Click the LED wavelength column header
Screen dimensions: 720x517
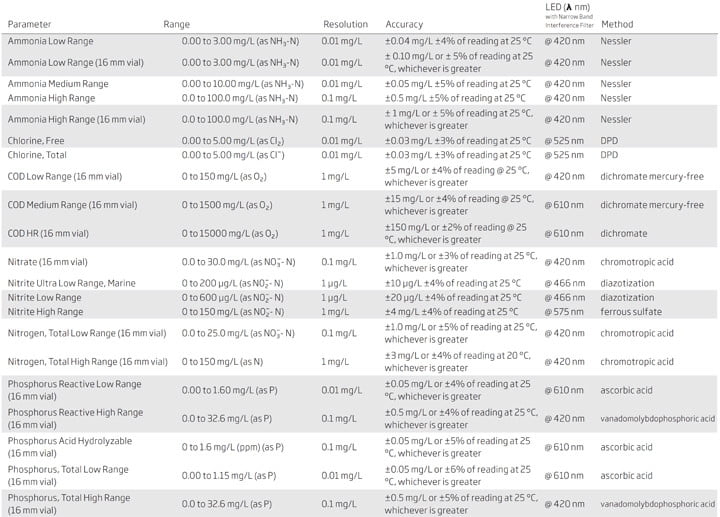(569, 16)
